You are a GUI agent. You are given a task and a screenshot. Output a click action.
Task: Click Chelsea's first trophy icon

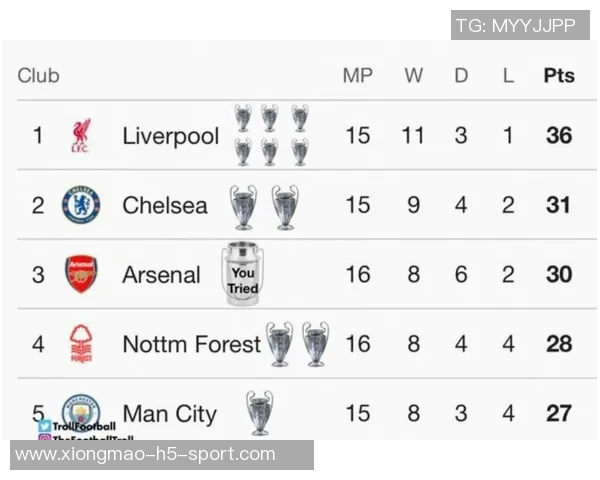243,206
